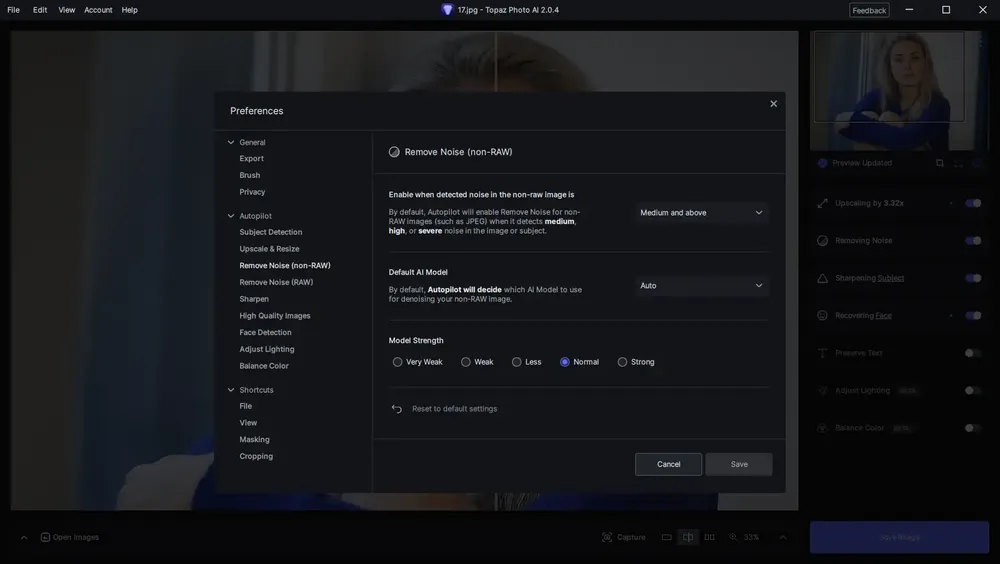Image resolution: width=1000 pixels, height=564 pixels.
Task: Click the image preview thumbnail
Action: [x=889, y=77]
